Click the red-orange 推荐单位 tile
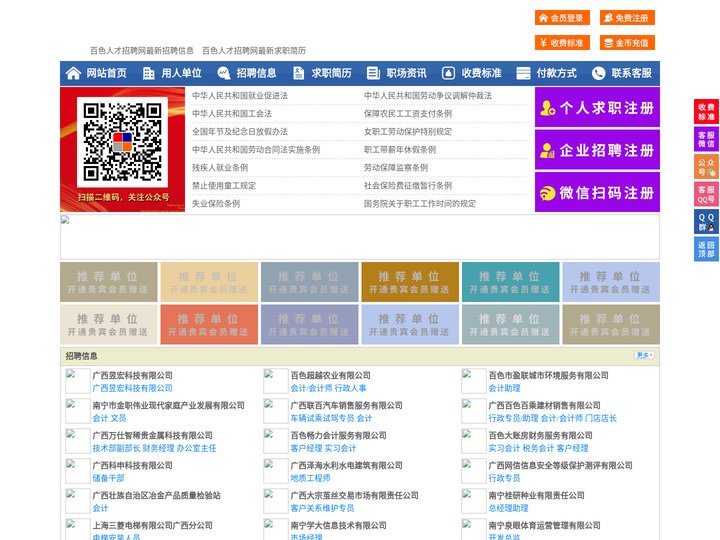Viewport: 720px width, 540px height. pyautogui.click(x=209, y=324)
